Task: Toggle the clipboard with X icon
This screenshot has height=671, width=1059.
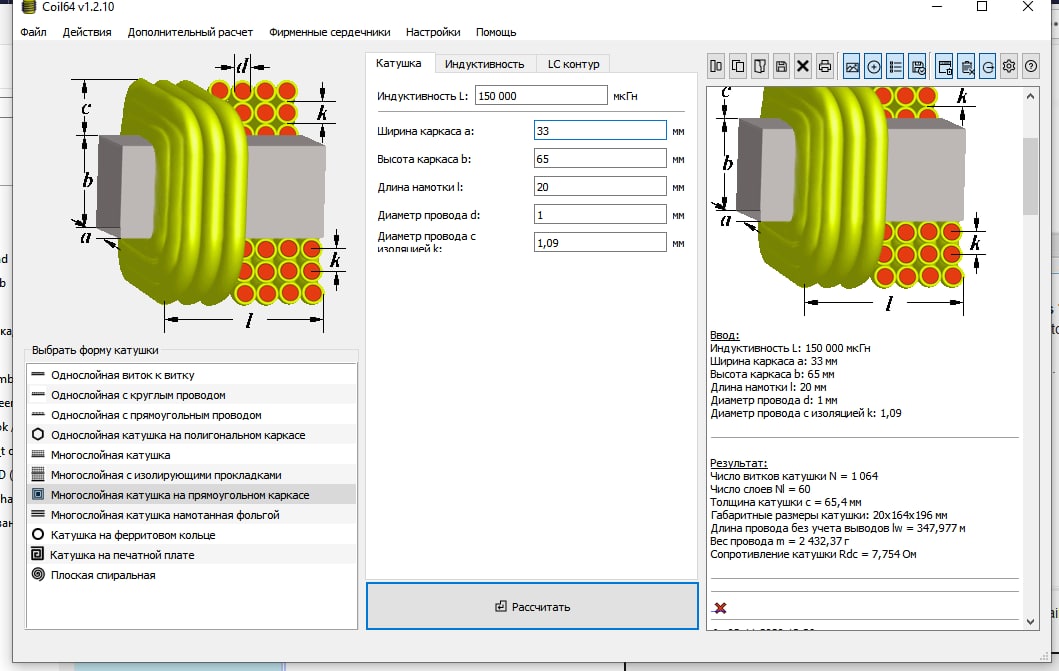Action: tap(966, 67)
